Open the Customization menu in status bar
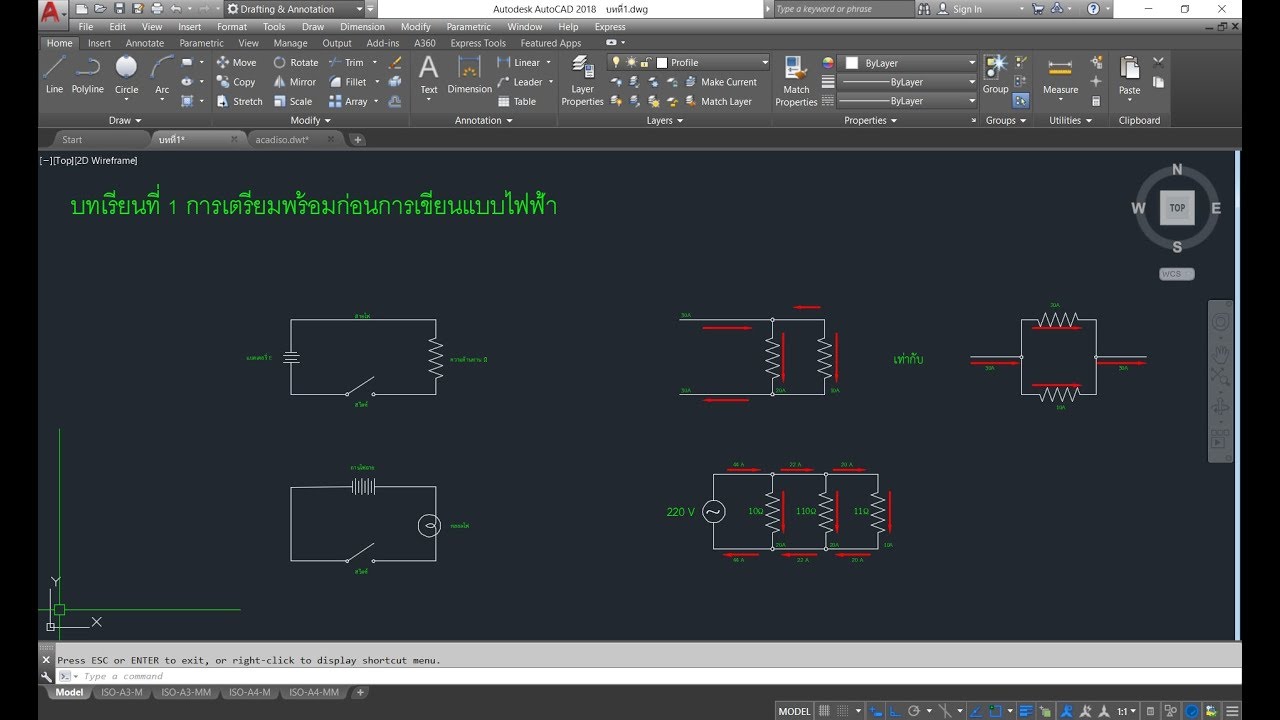The image size is (1280, 720). click(x=1232, y=711)
